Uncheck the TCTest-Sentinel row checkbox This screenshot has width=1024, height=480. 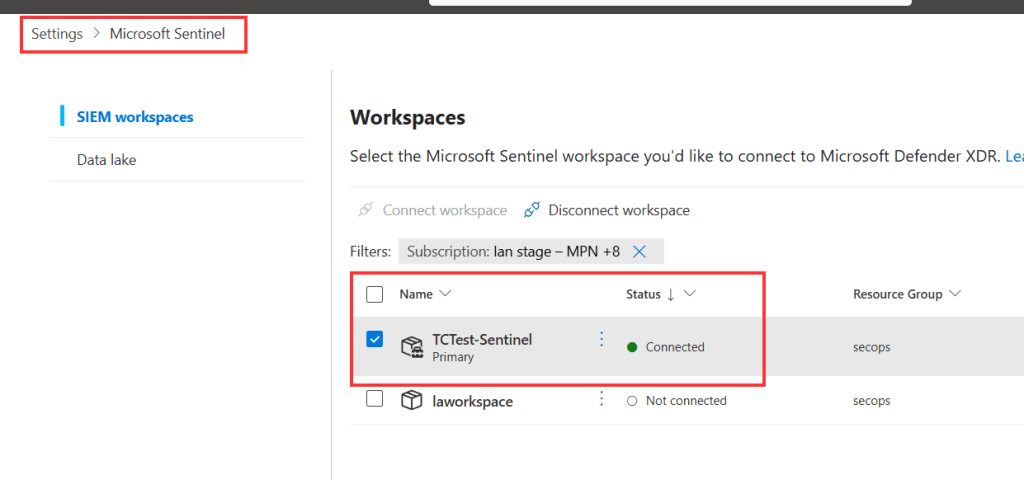[375, 339]
